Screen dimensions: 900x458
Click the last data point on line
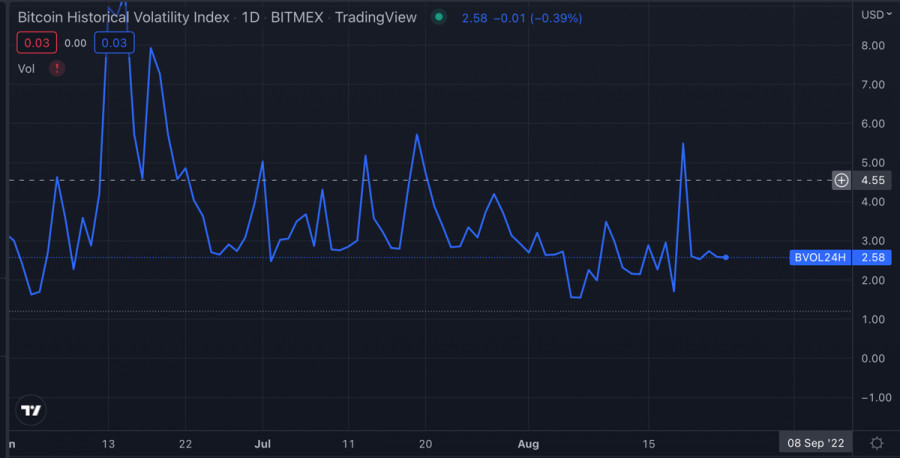(x=725, y=258)
